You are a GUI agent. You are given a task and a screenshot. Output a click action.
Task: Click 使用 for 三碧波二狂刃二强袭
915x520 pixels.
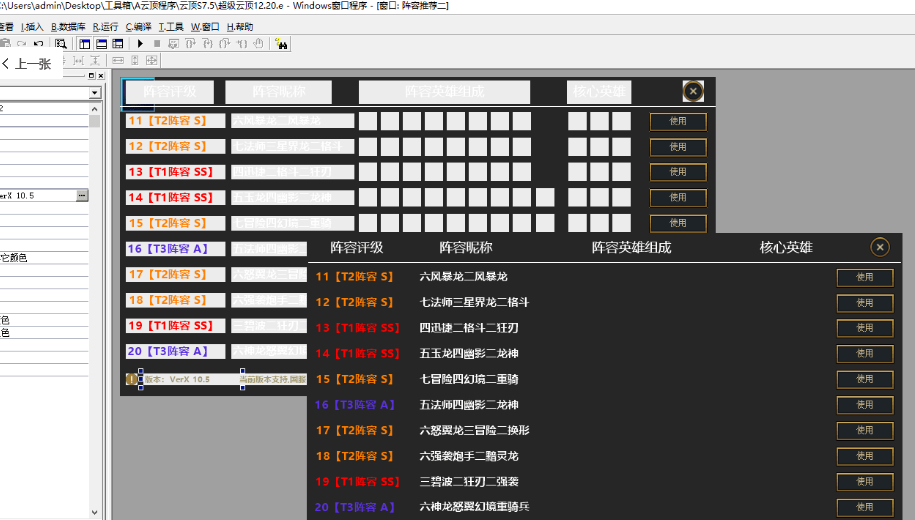pos(864,482)
